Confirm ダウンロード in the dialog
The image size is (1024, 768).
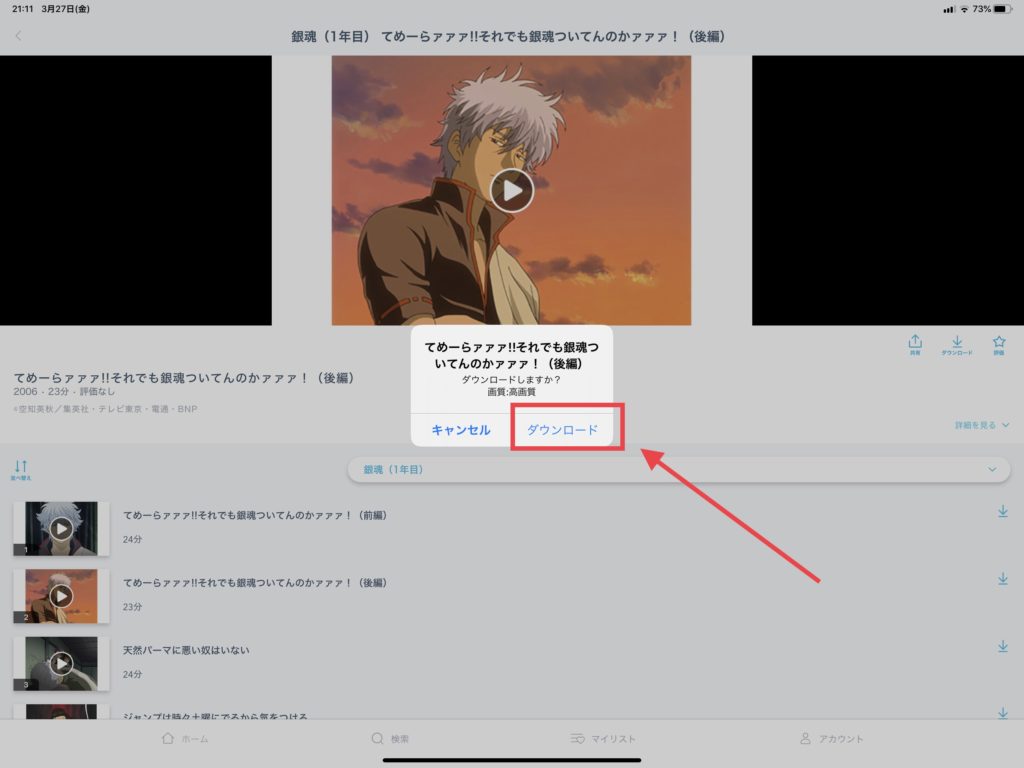click(x=562, y=430)
